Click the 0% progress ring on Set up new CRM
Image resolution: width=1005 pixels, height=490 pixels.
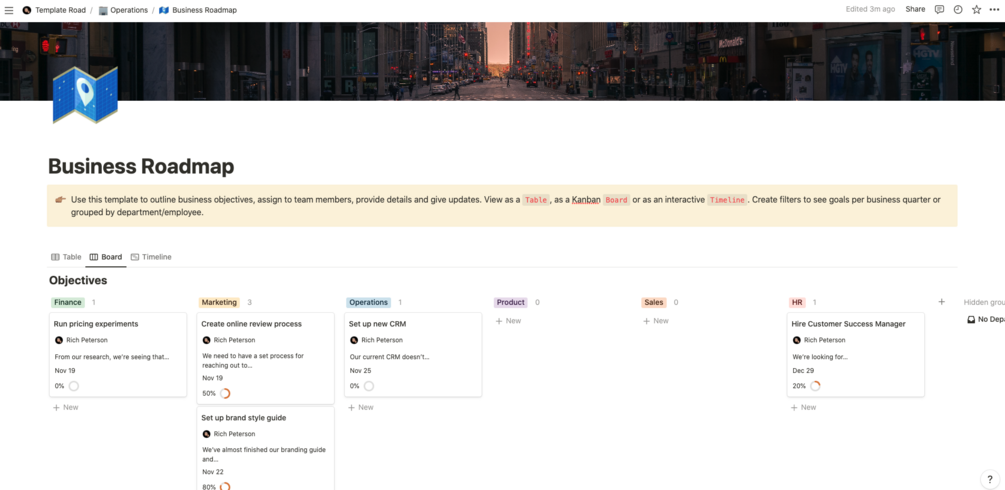369,386
